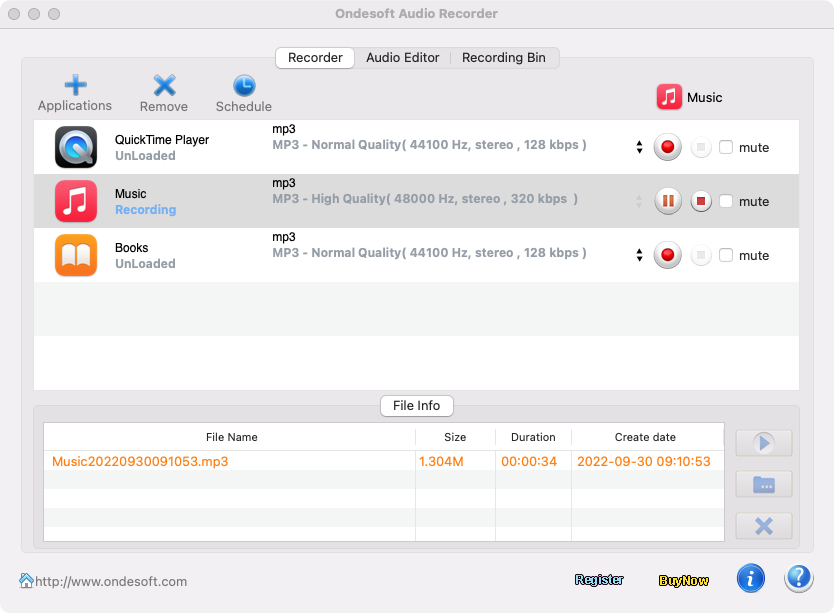Image resolution: width=834 pixels, height=613 pixels.
Task: Sort by the Size column header
Action: [x=455, y=437]
